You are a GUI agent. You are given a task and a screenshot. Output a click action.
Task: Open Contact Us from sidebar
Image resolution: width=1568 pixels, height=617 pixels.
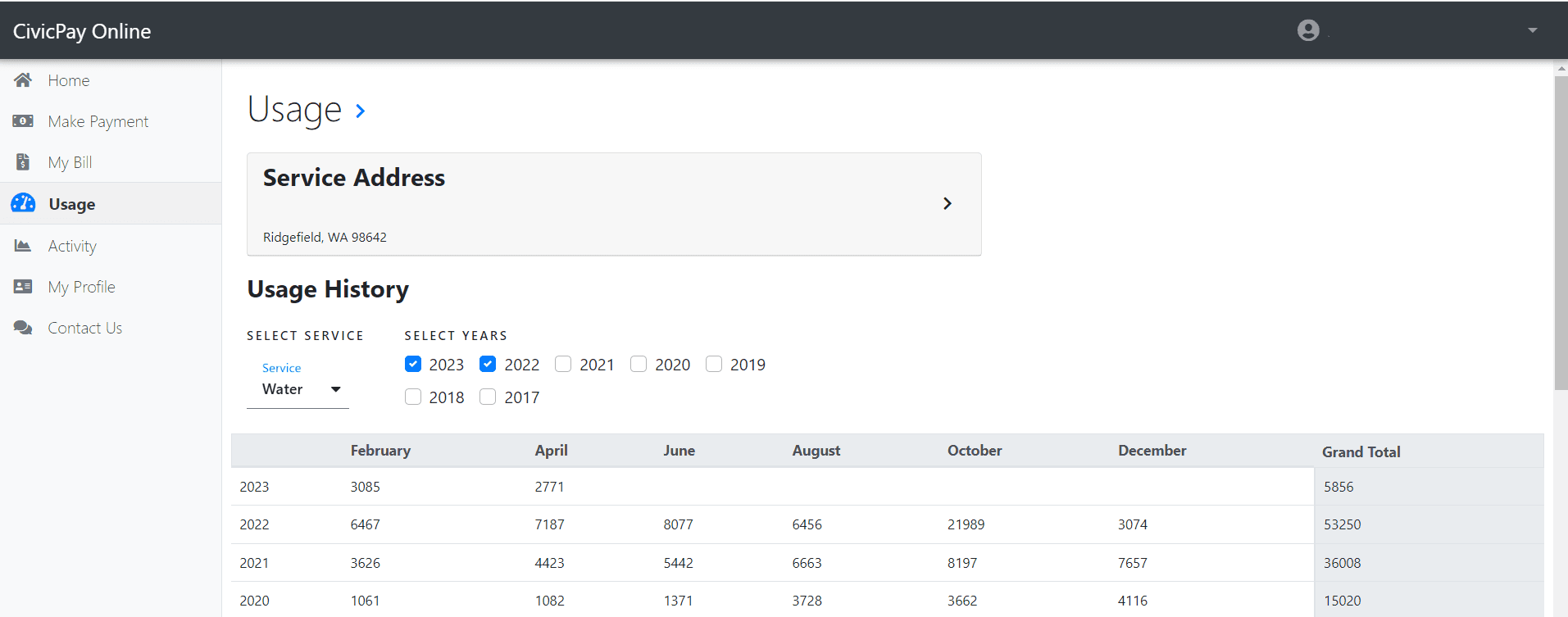click(x=111, y=328)
